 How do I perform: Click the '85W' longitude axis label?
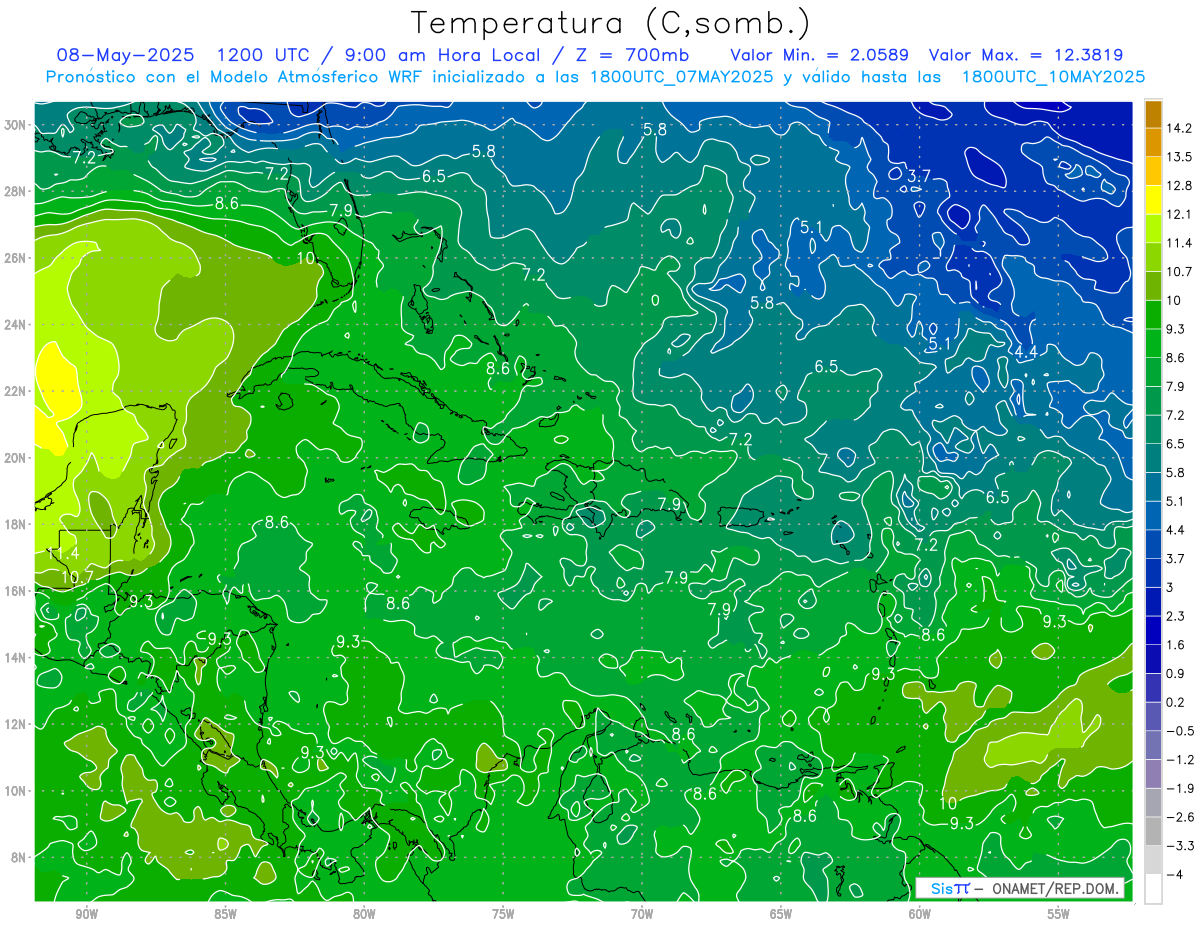coord(225,914)
